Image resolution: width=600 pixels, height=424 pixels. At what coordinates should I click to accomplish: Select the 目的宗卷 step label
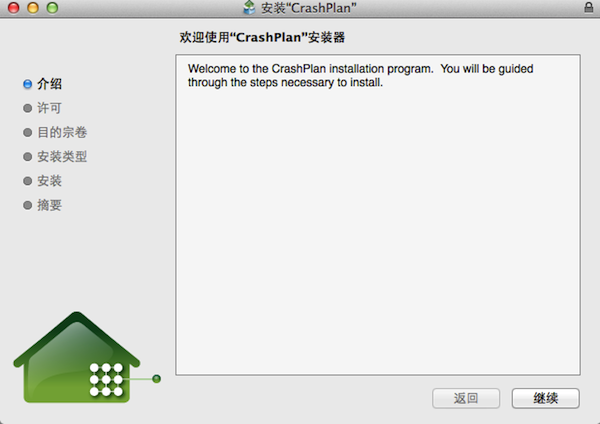[62, 132]
